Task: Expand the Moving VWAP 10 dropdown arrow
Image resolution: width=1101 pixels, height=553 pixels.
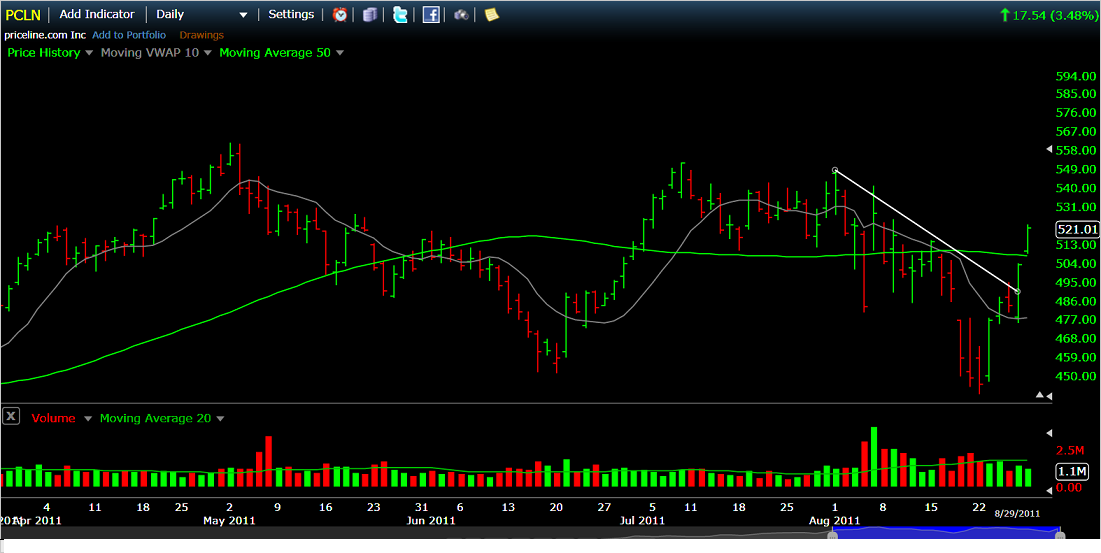Action: 208,53
